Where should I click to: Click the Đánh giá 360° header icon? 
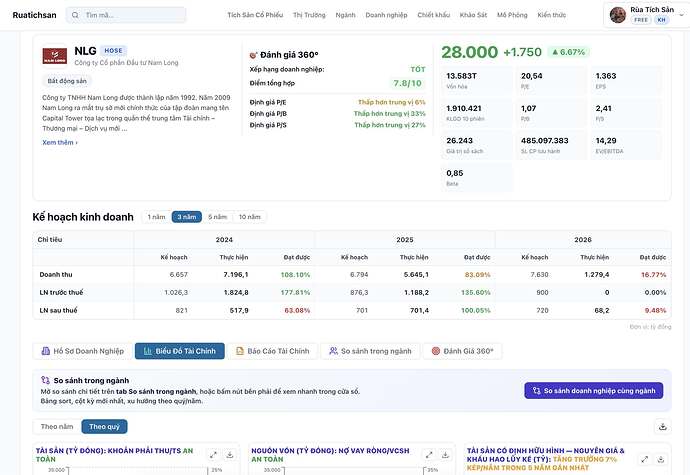253,55
